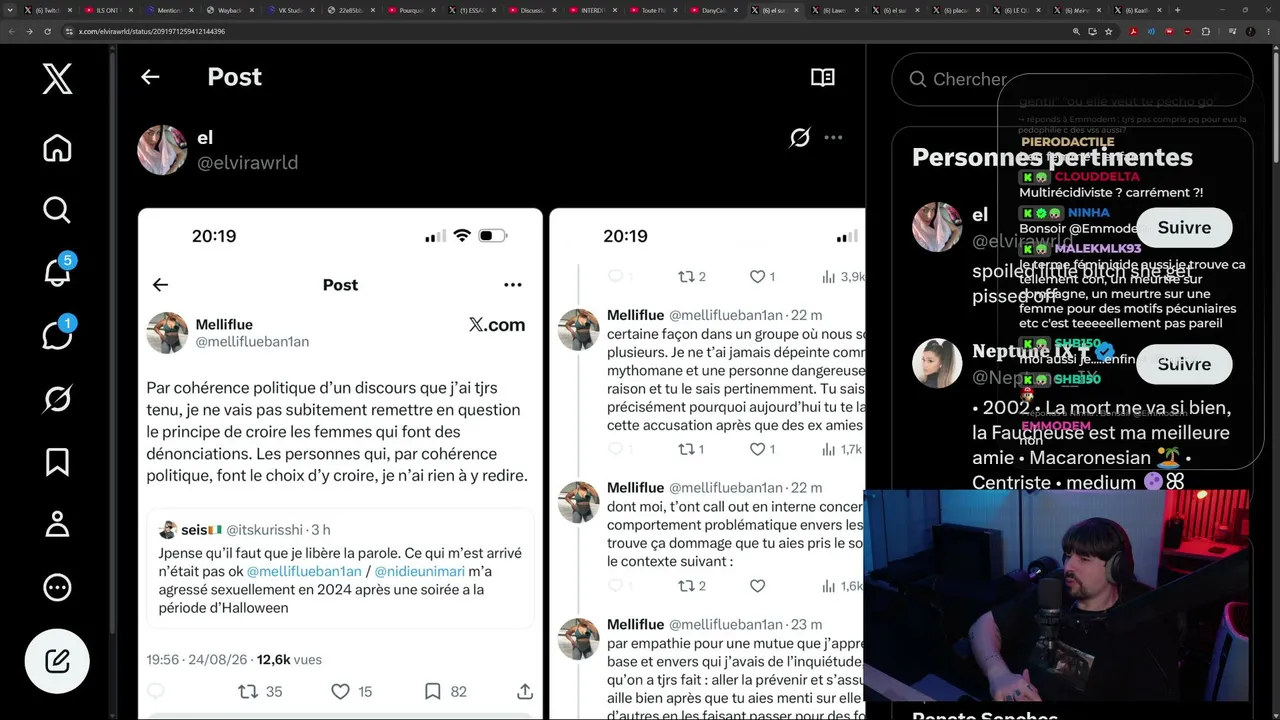Open the More circle icon in sidebar

tap(57, 587)
